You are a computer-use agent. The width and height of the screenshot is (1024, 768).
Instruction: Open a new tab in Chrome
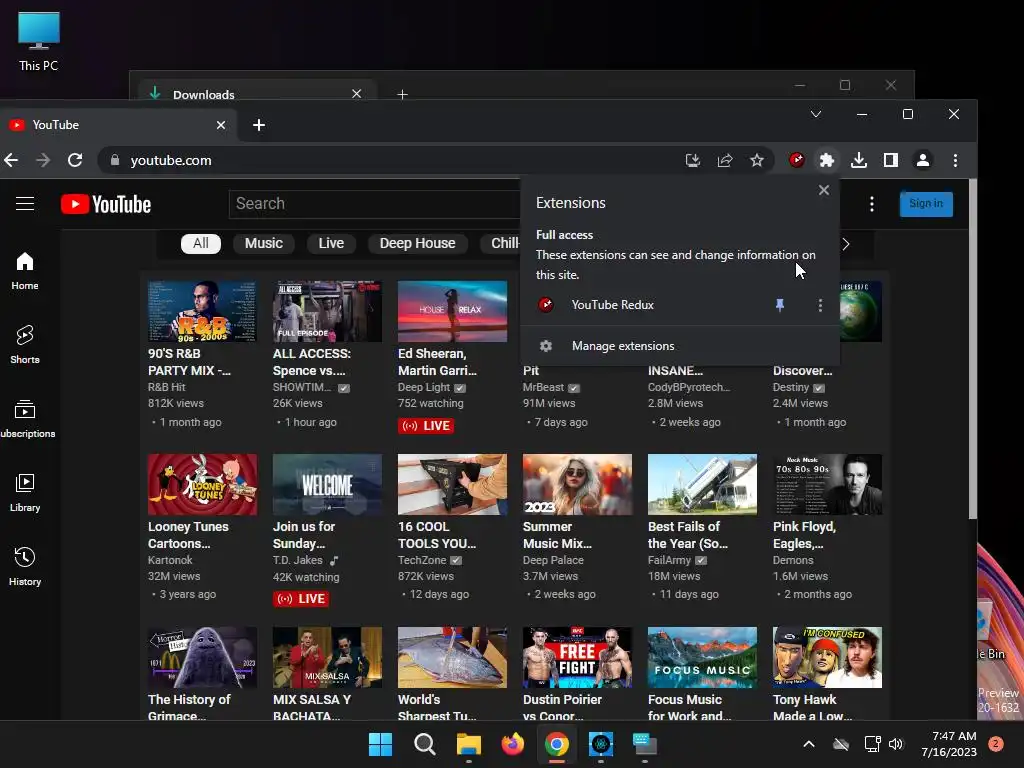[x=259, y=125]
